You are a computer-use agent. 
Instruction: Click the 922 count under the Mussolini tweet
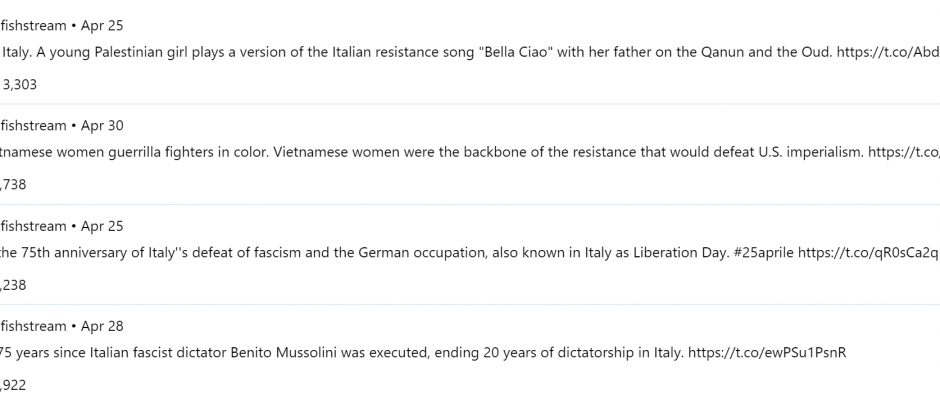tap(13, 386)
